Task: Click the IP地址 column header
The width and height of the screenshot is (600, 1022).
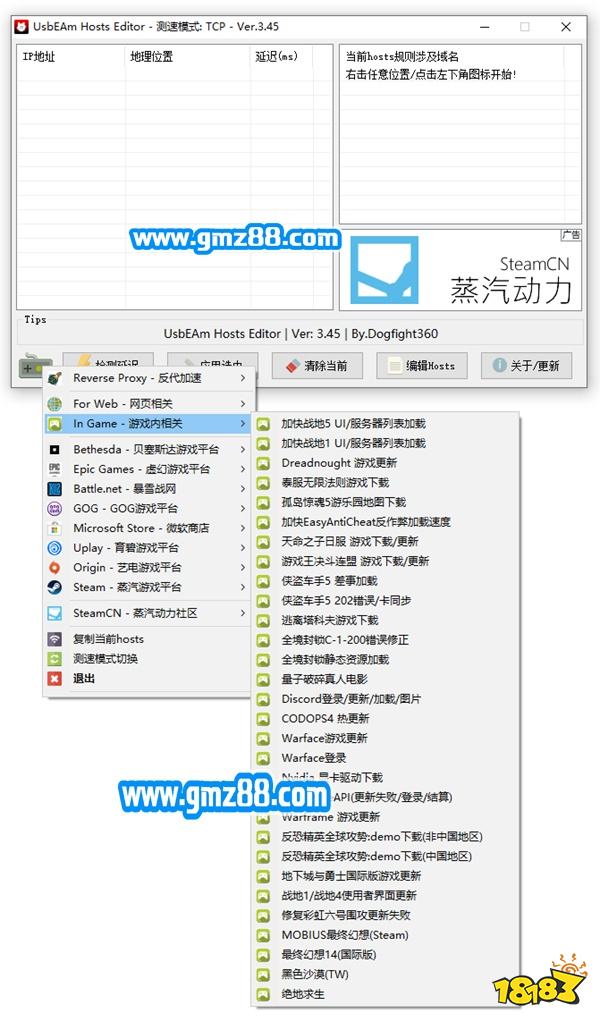Action: coord(71,57)
